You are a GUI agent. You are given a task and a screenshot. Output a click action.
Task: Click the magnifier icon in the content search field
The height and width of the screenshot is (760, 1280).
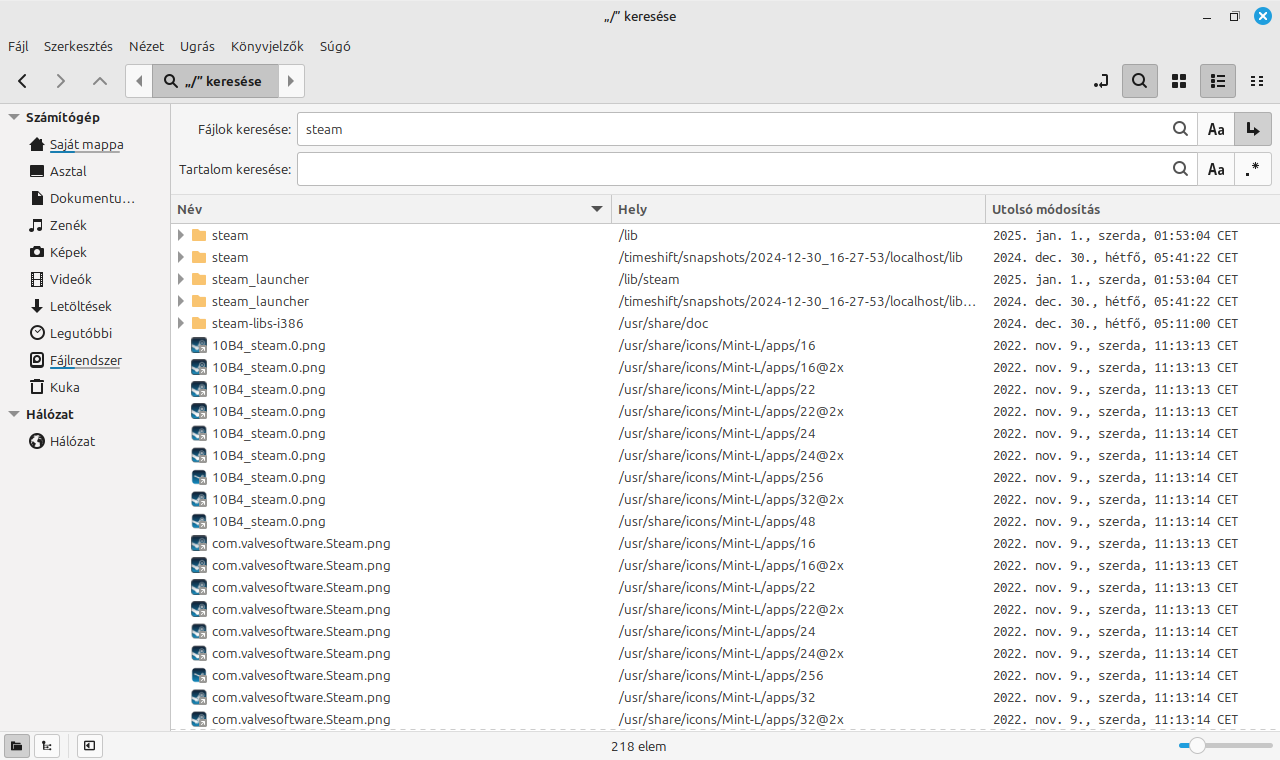[1181, 169]
